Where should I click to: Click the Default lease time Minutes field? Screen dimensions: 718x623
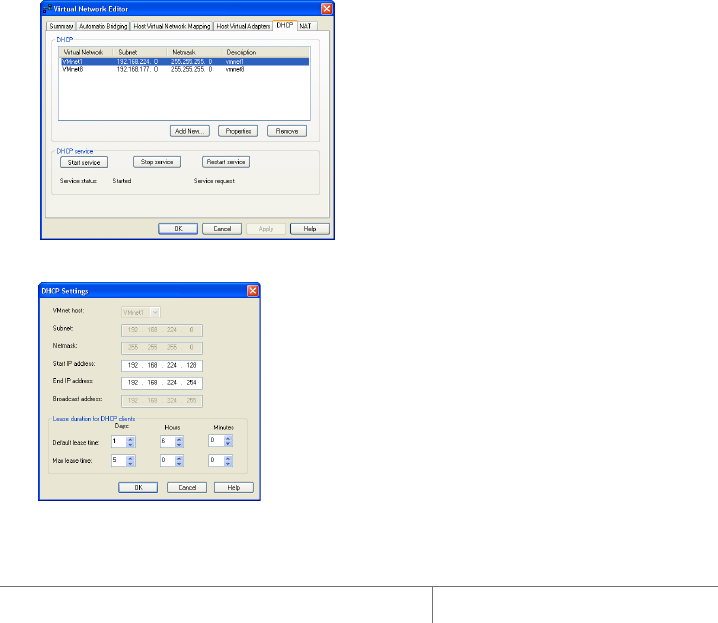216,440
